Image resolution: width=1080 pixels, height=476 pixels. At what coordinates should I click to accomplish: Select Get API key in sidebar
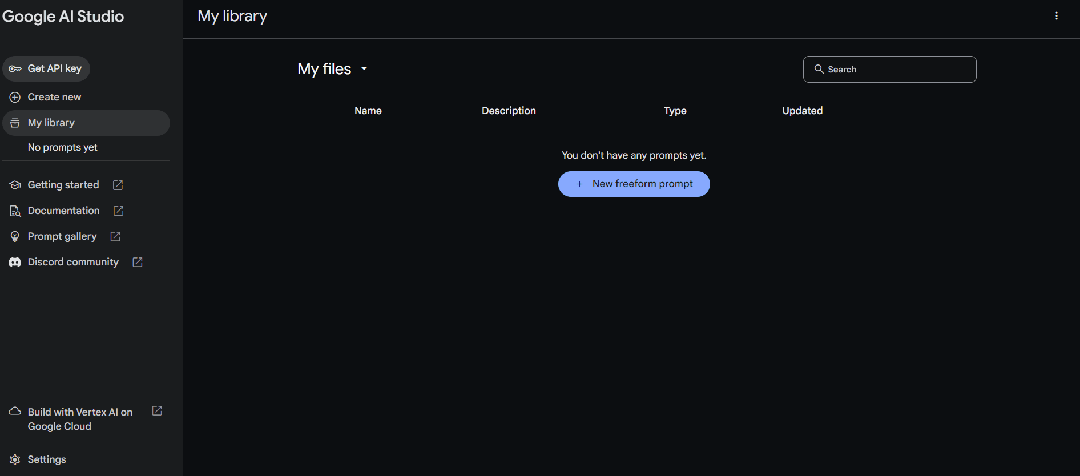[46, 69]
